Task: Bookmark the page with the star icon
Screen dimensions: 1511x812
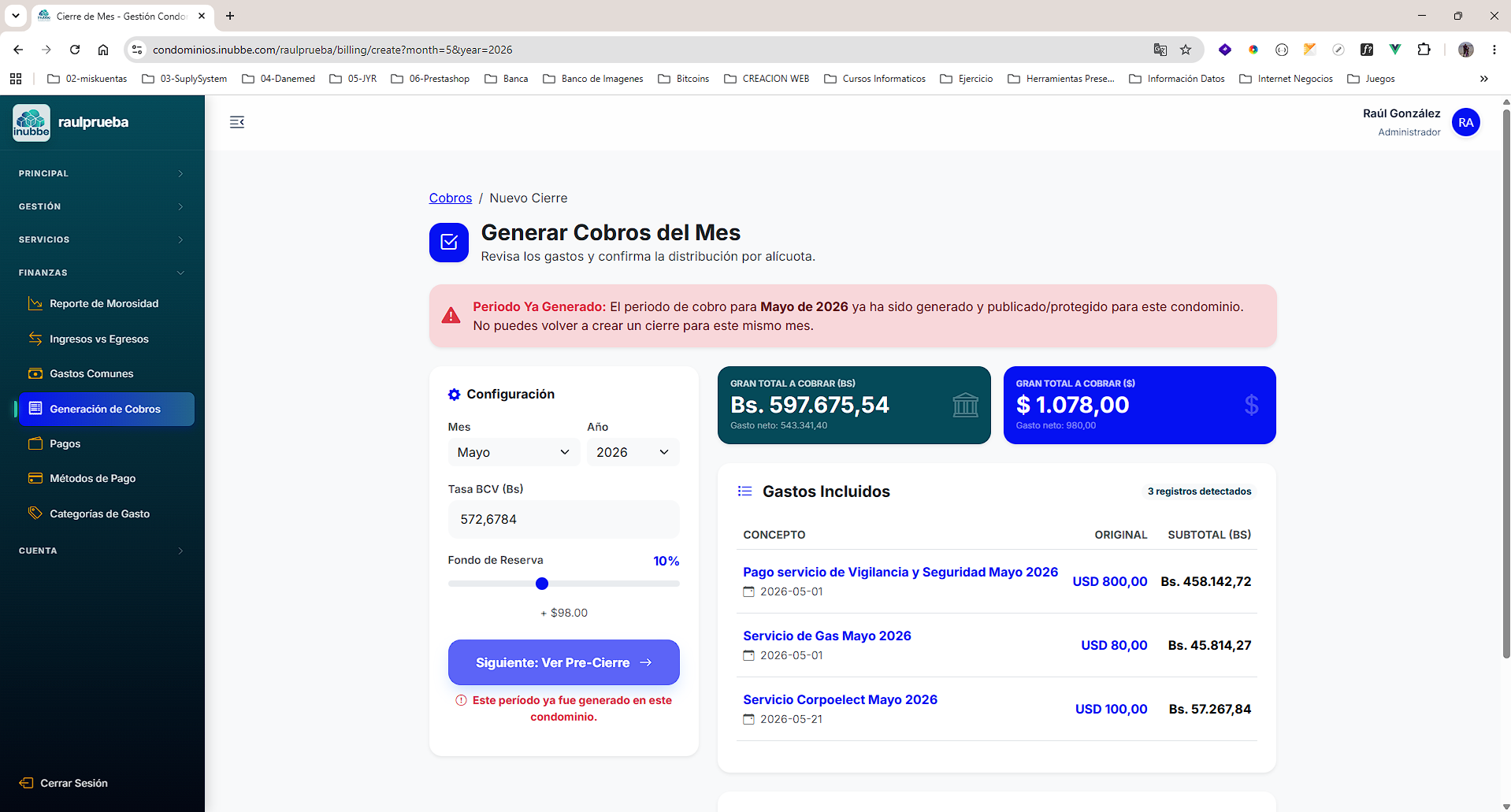Action: [x=1186, y=50]
